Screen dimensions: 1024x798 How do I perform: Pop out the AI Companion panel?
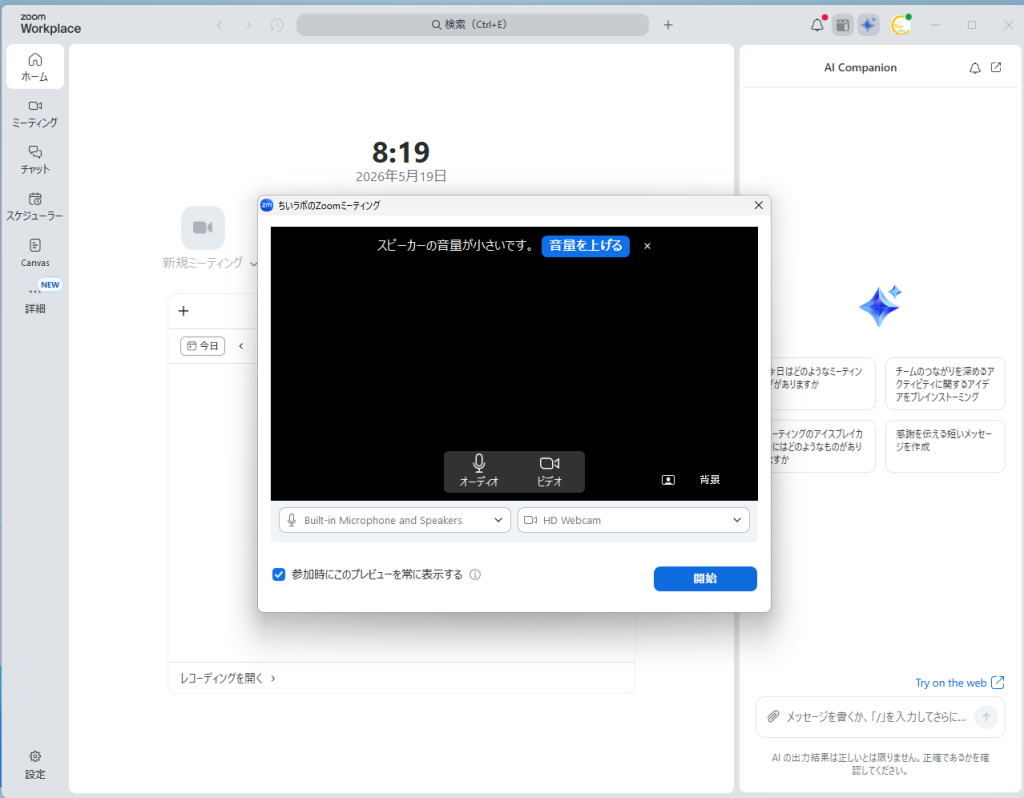tap(996, 67)
